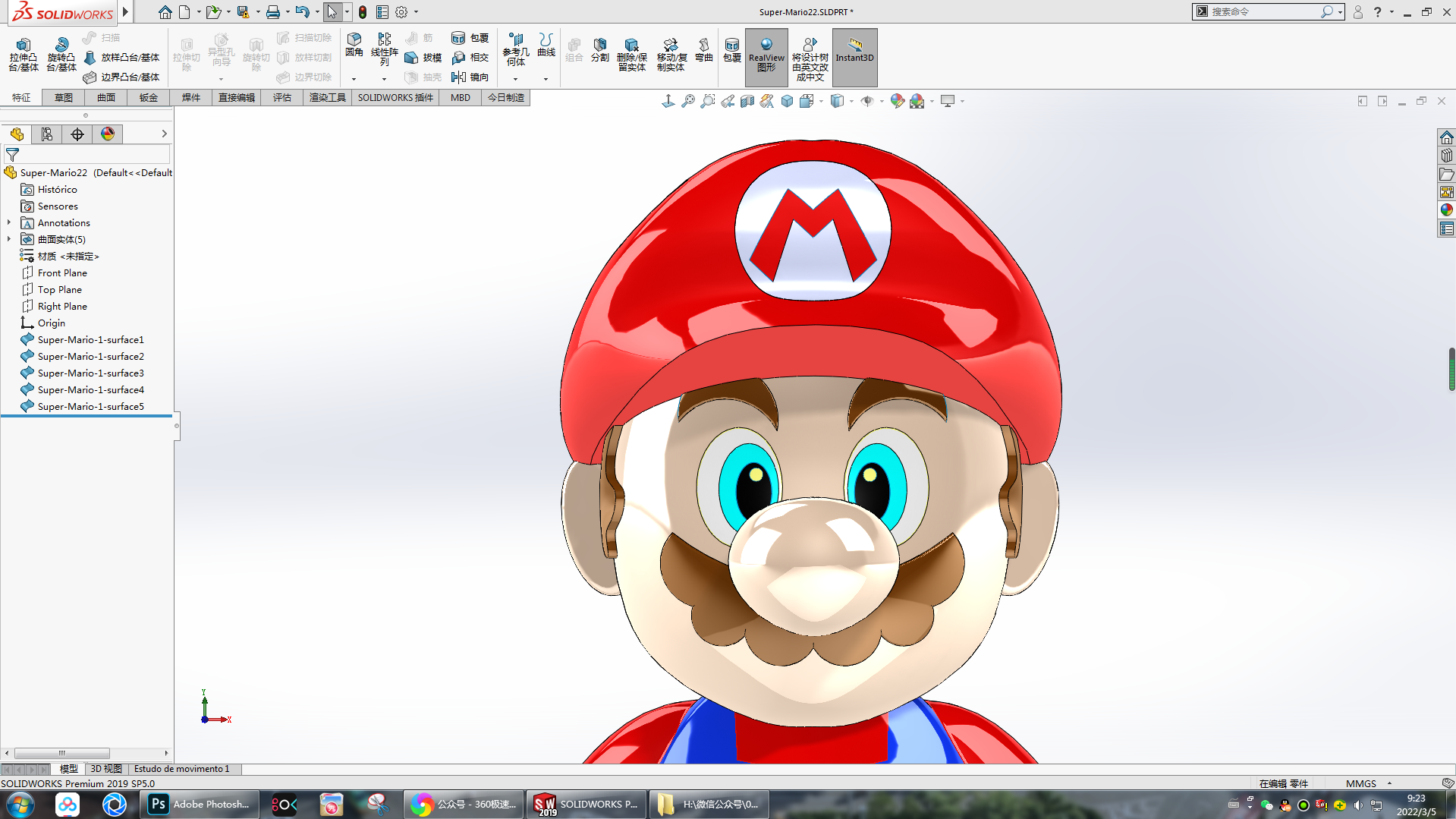Viewport: 1456px width, 819px height.
Task: Select Super-Mario-1-surface3 in tree
Action: [x=90, y=373]
